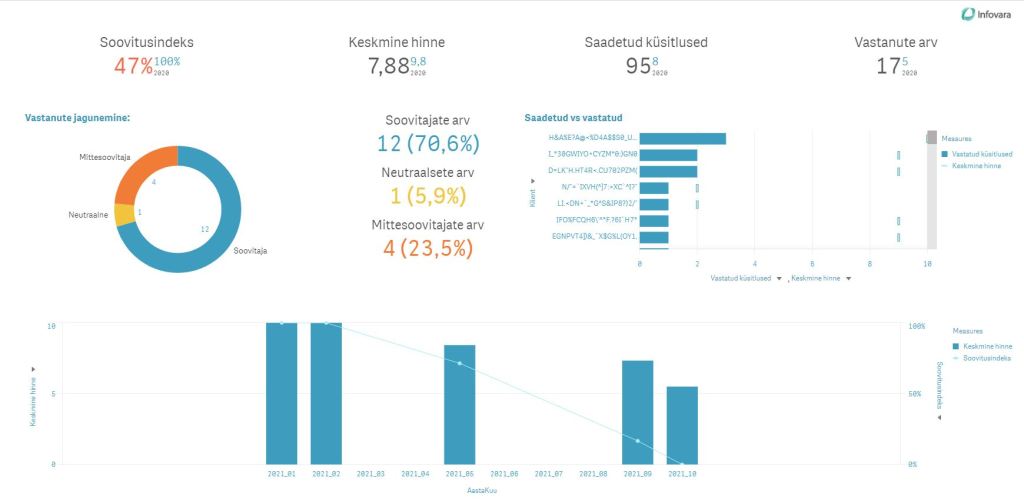Open the Keskmine hinne x-axis dropdown arrow
Image resolution: width=1024 pixels, height=501 pixels.
coord(848,279)
